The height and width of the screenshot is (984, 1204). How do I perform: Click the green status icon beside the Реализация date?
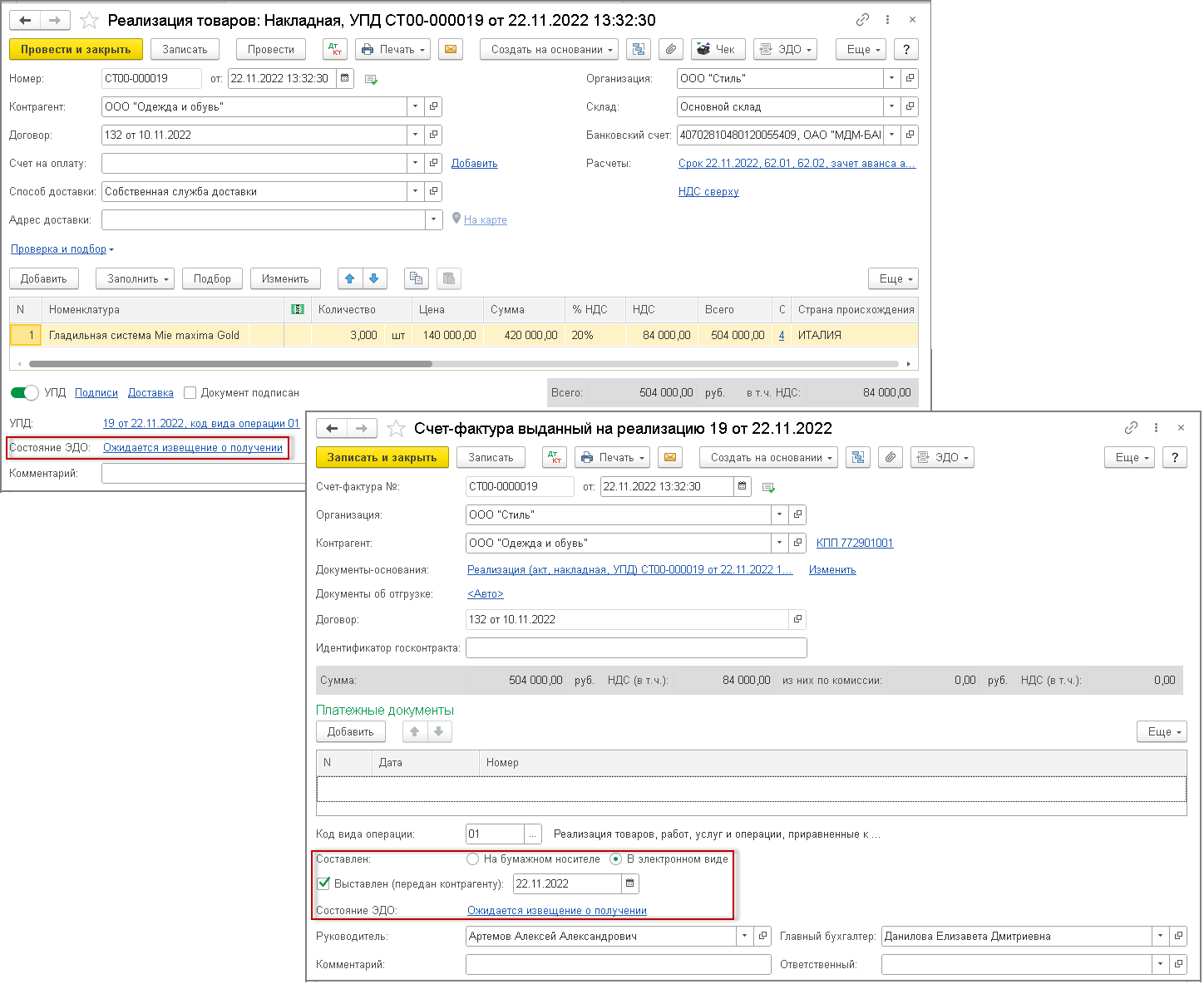(x=371, y=79)
